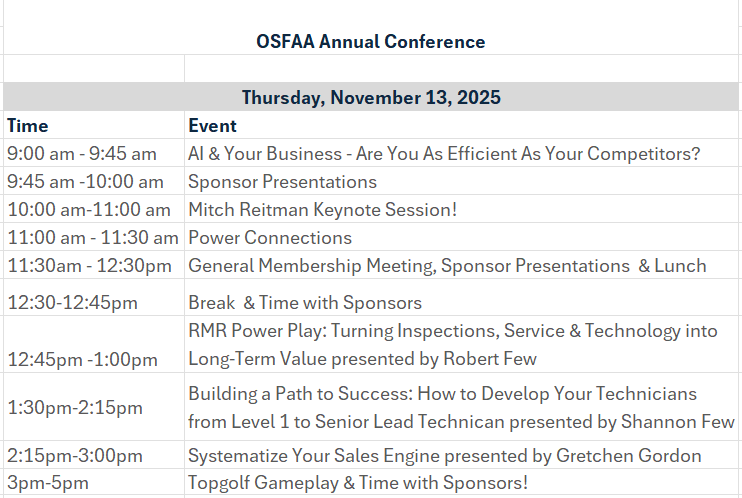Click the 10:00 am-11:00 am time cell
The height and width of the screenshot is (498, 742).
pos(89,210)
